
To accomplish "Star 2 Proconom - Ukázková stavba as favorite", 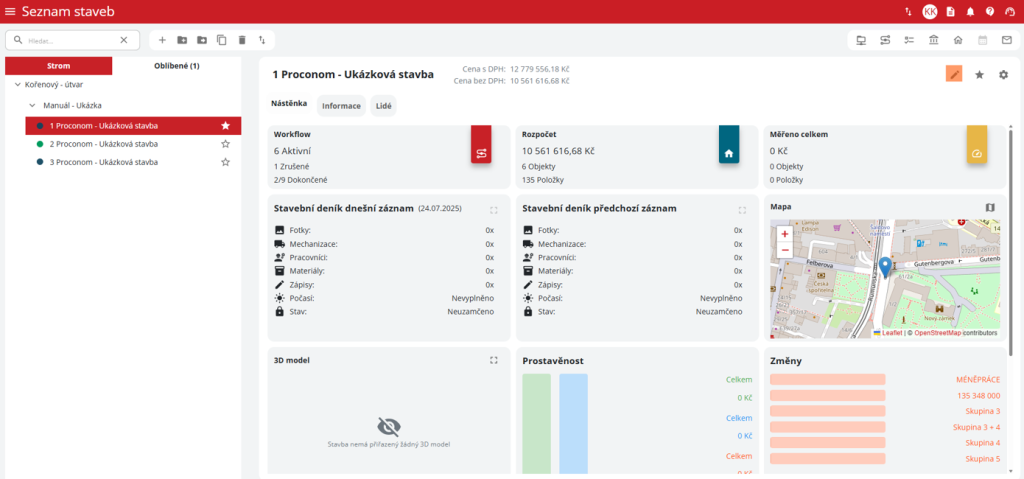I will (x=226, y=144).
